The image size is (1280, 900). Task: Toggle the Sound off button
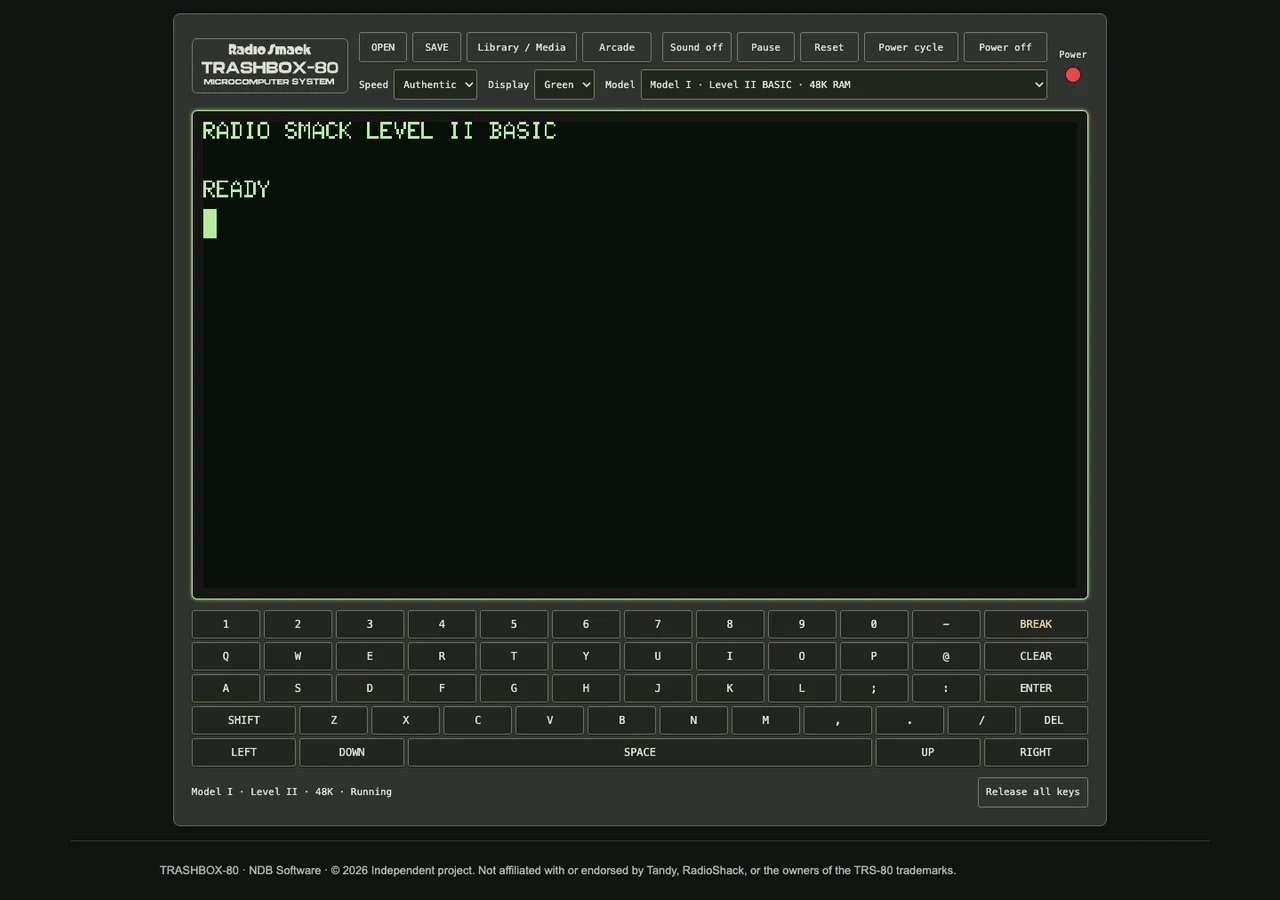pyautogui.click(x=697, y=47)
